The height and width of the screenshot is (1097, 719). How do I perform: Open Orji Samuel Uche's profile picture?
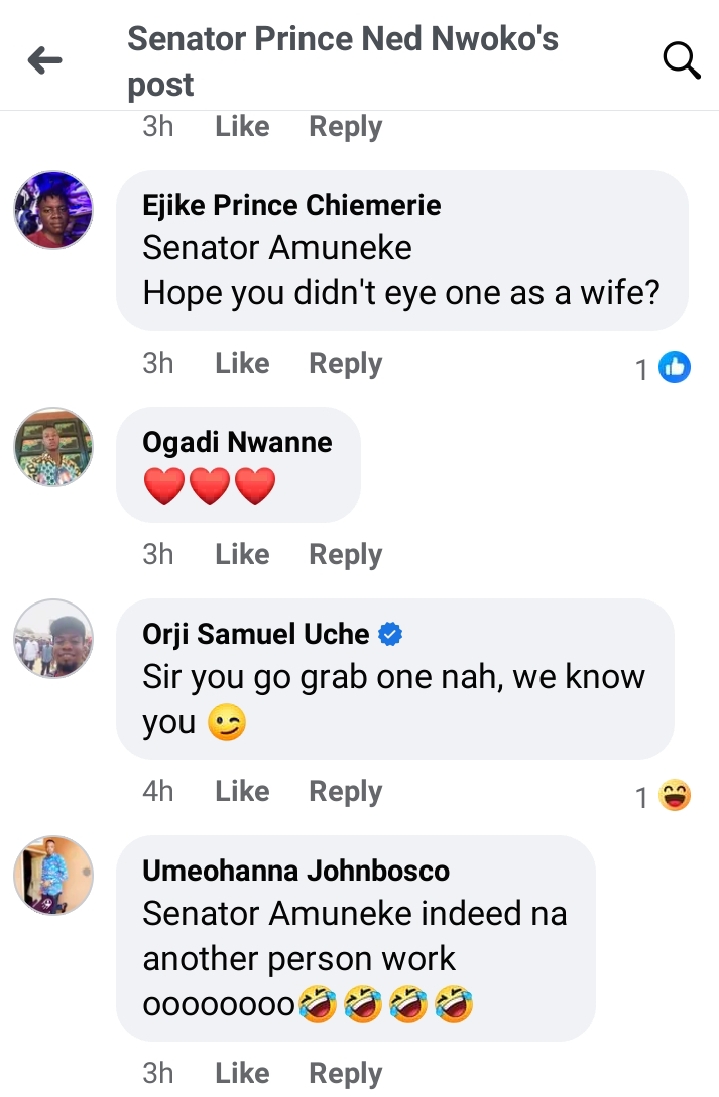(x=53, y=638)
